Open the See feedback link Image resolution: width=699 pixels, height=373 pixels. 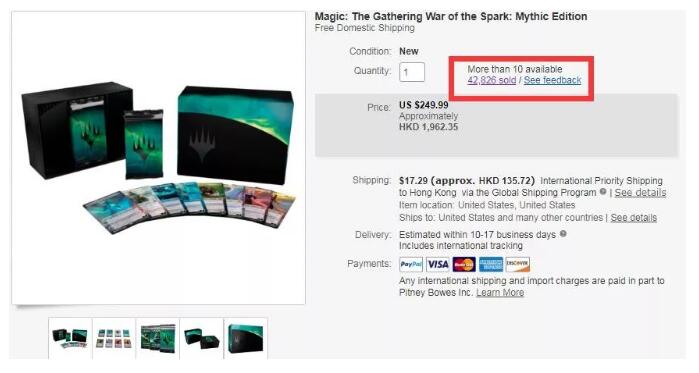pos(552,80)
